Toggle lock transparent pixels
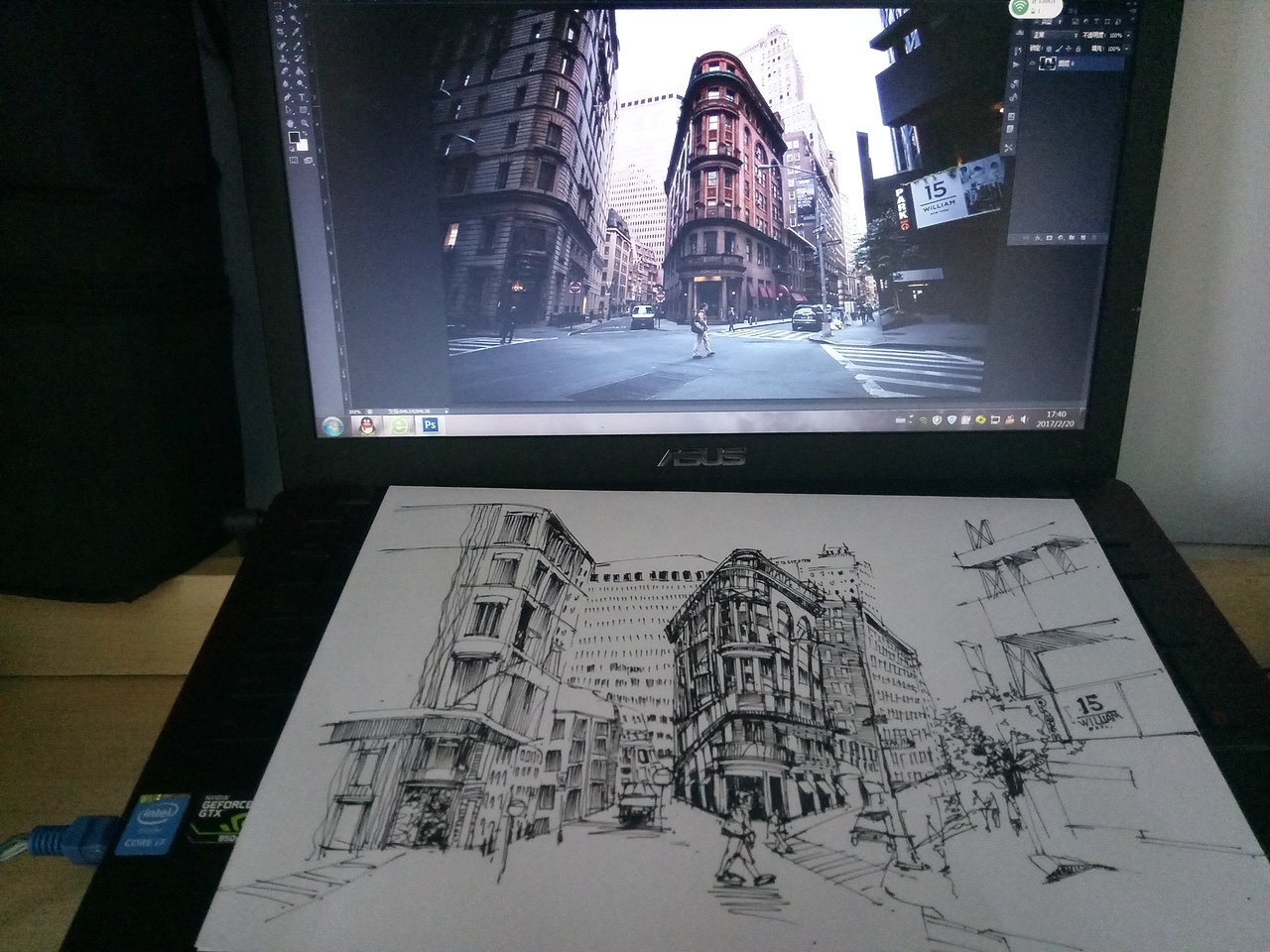Viewport: 1270px width, 952px height. (1049, 49)
